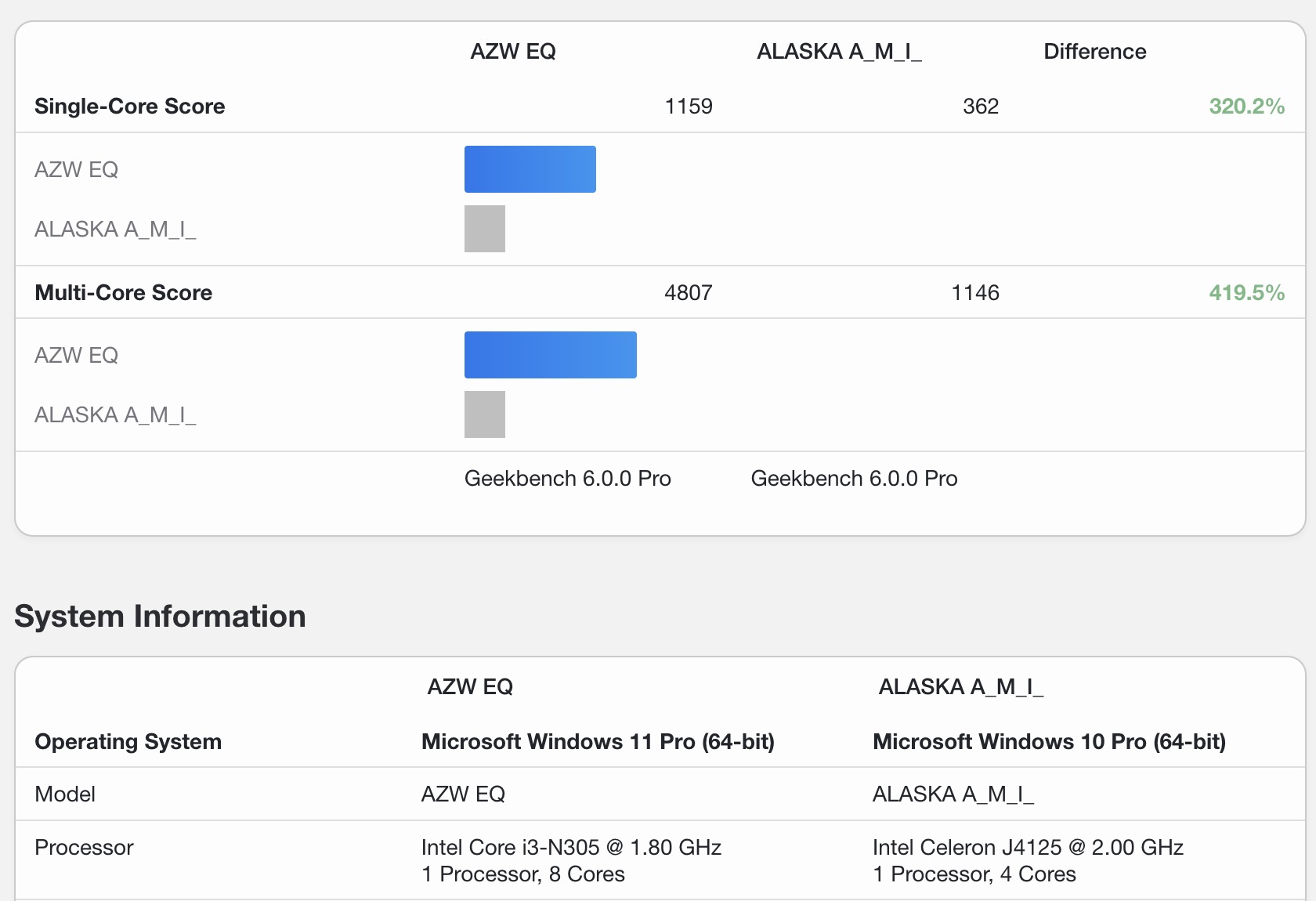The image size is (1316, 901).
Task: Click the Intel Celeron J4125 processor entry
Action: [x=1028, y=848]
